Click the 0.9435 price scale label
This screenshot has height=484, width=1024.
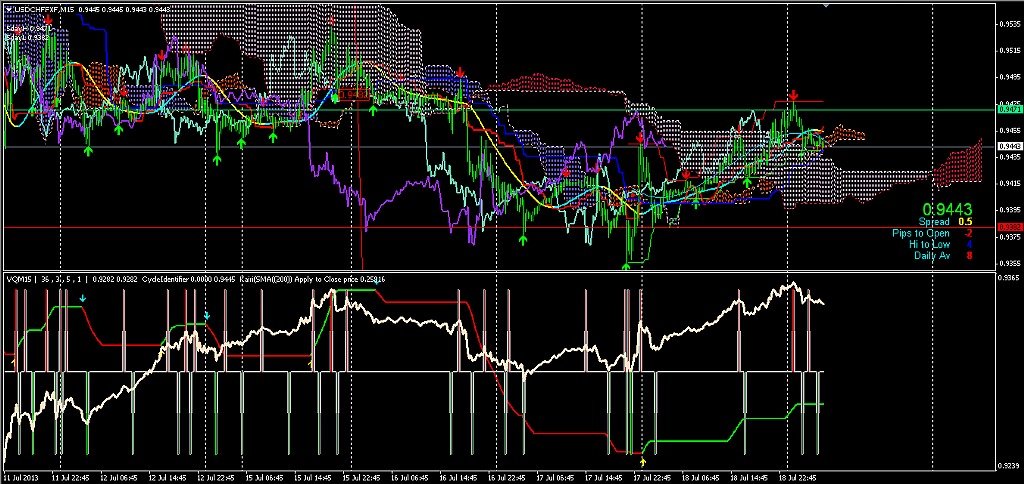(1008, 157)
